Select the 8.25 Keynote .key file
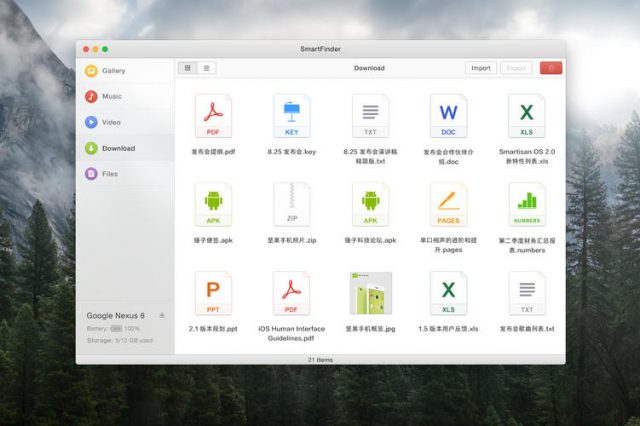The height and width of the screenshot is (426, 640). [292, 117]
